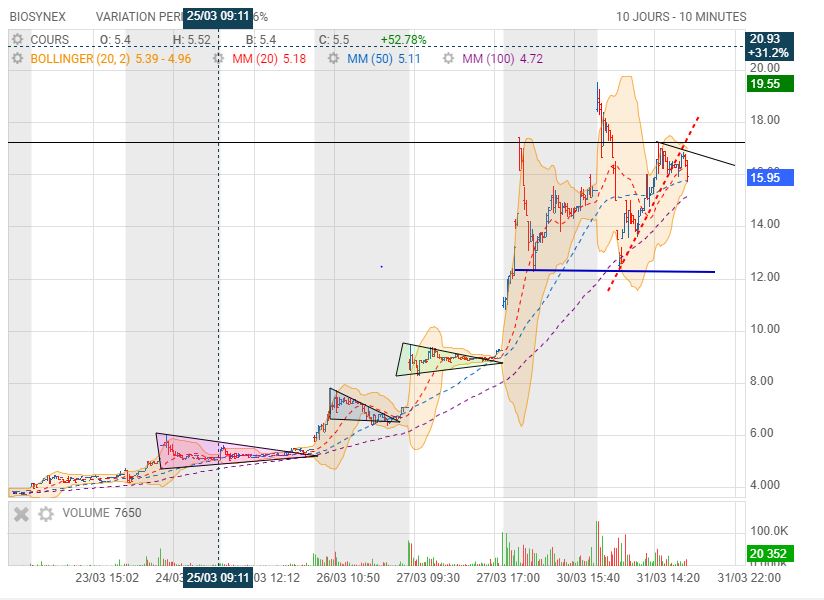This screenshot has width=824, height=600.
Task: Select the MM (20) 5.18 indicator label
Action: [269, 58]
